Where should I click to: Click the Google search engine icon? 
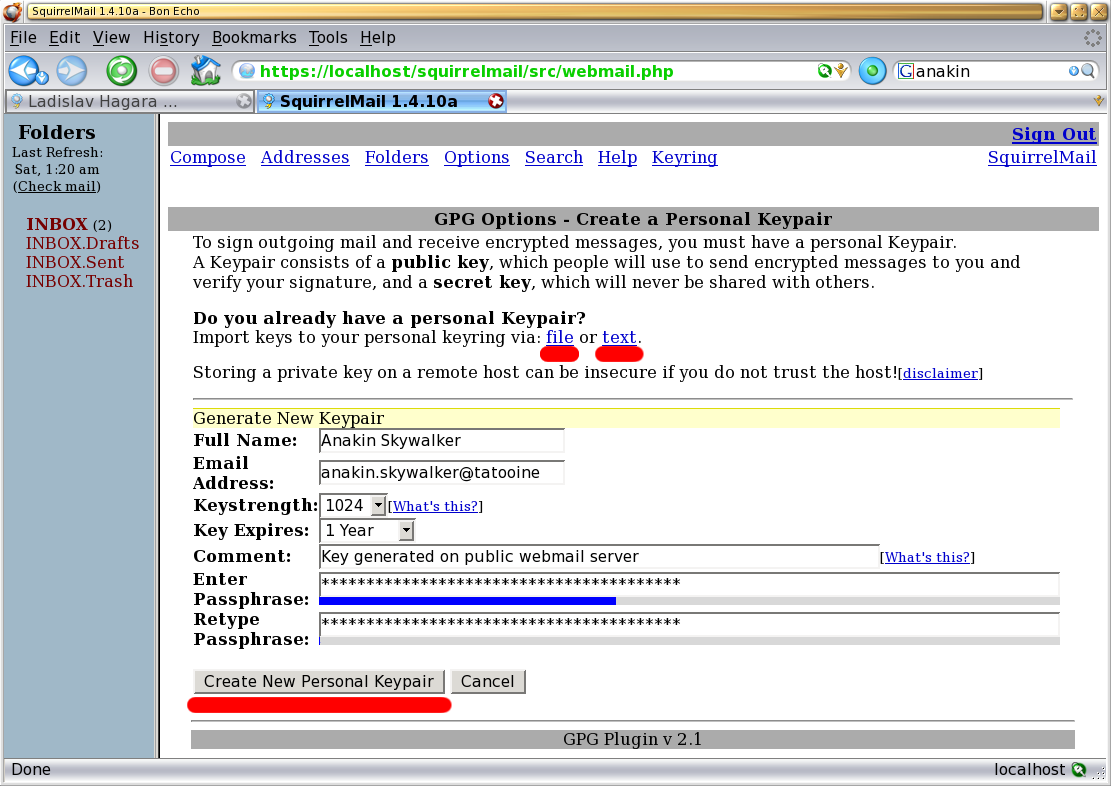(906, 71)
